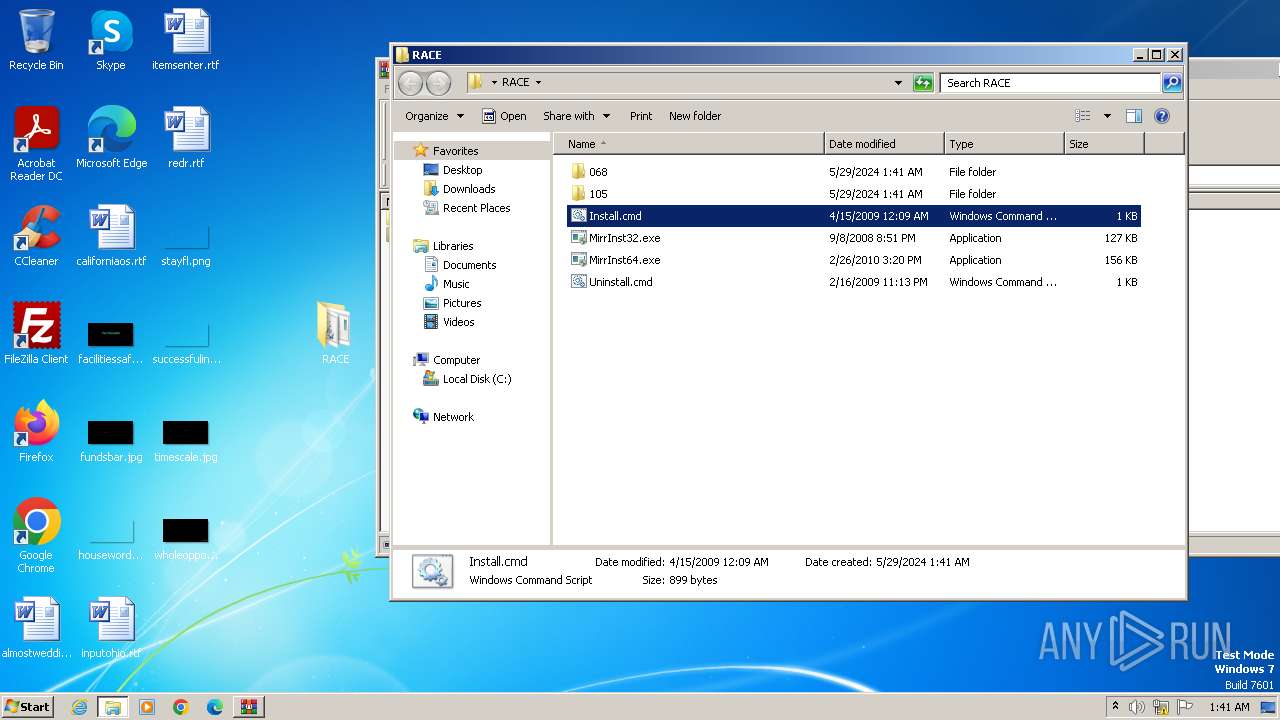
Task: Launch Firefox from the desktop
Action: [x=36, y=432]
